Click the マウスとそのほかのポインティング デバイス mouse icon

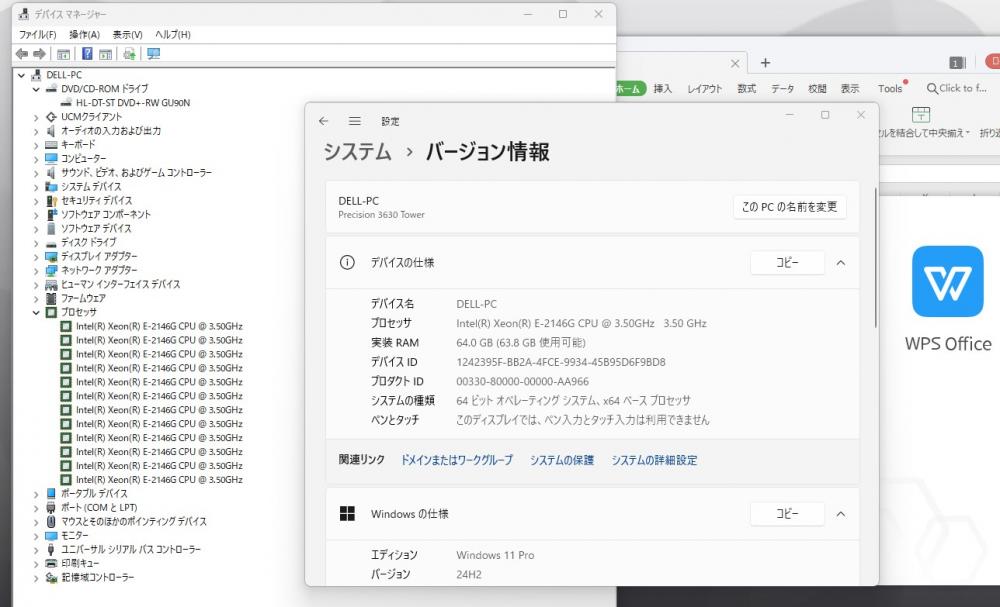pyautogui.click(x=51, y=522)
